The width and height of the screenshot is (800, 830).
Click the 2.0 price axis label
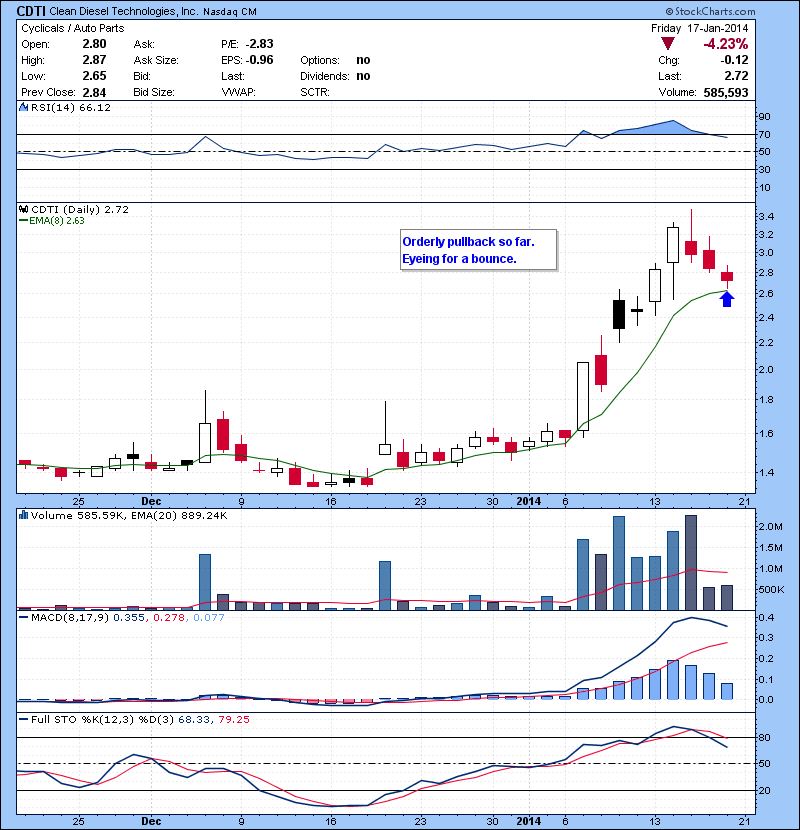pyautogui.click(x=766, y=369)
